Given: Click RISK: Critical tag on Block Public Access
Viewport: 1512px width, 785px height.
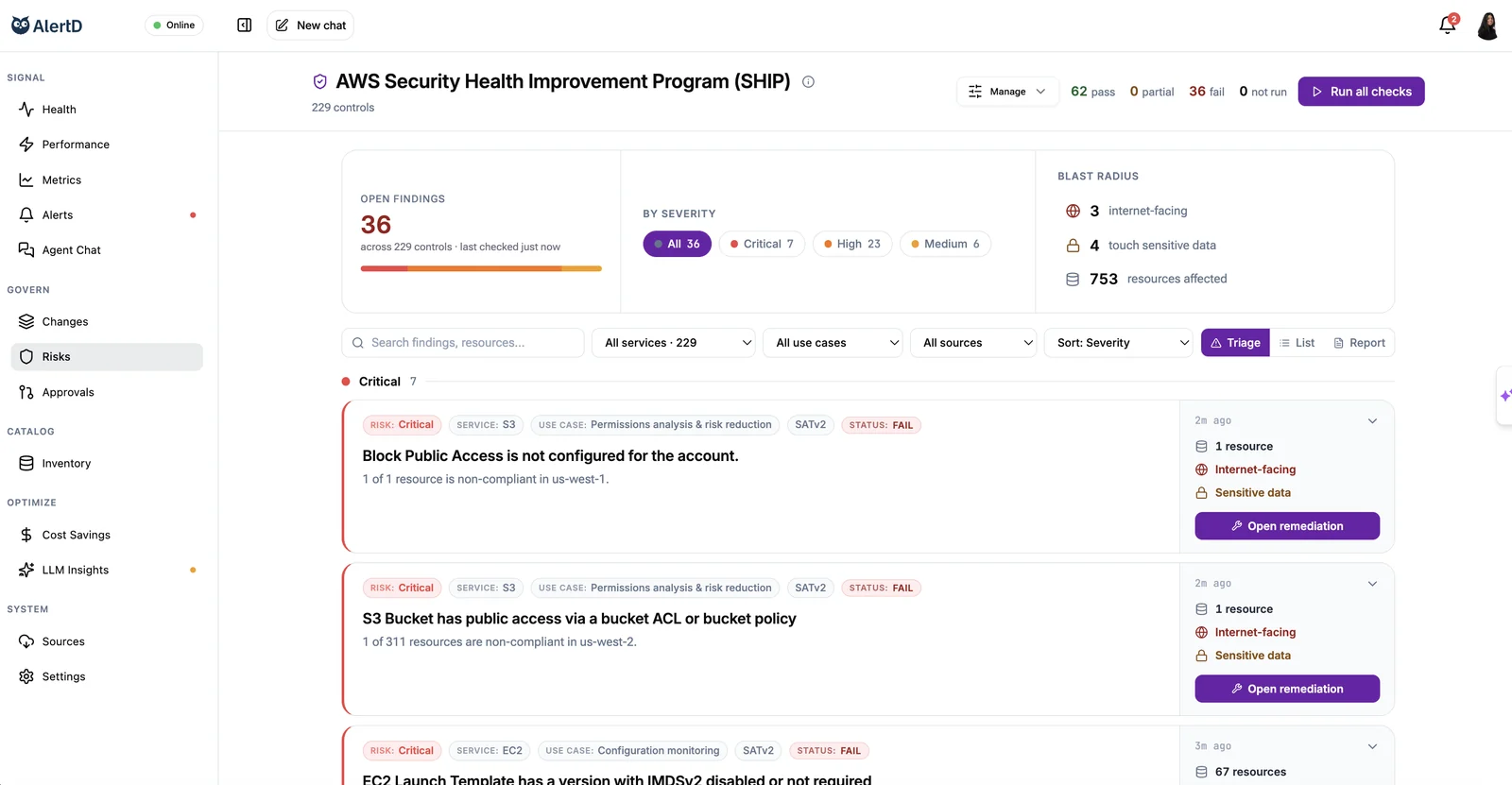Looking at the screenshot, I should (403, 425).
